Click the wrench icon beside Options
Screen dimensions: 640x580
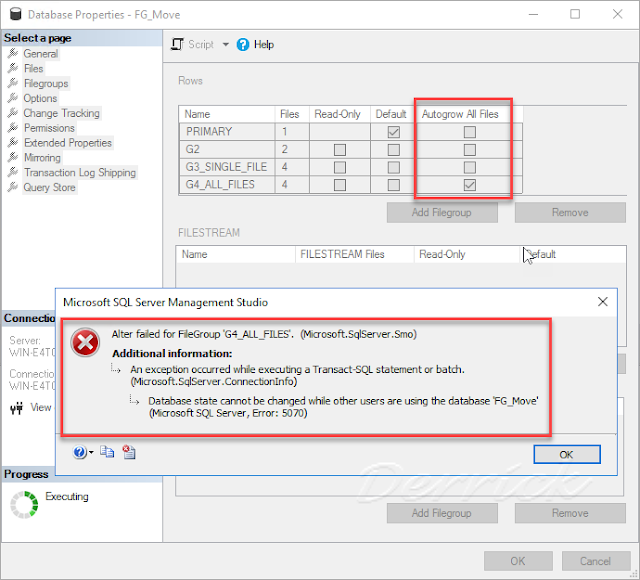tap(13, 98)
